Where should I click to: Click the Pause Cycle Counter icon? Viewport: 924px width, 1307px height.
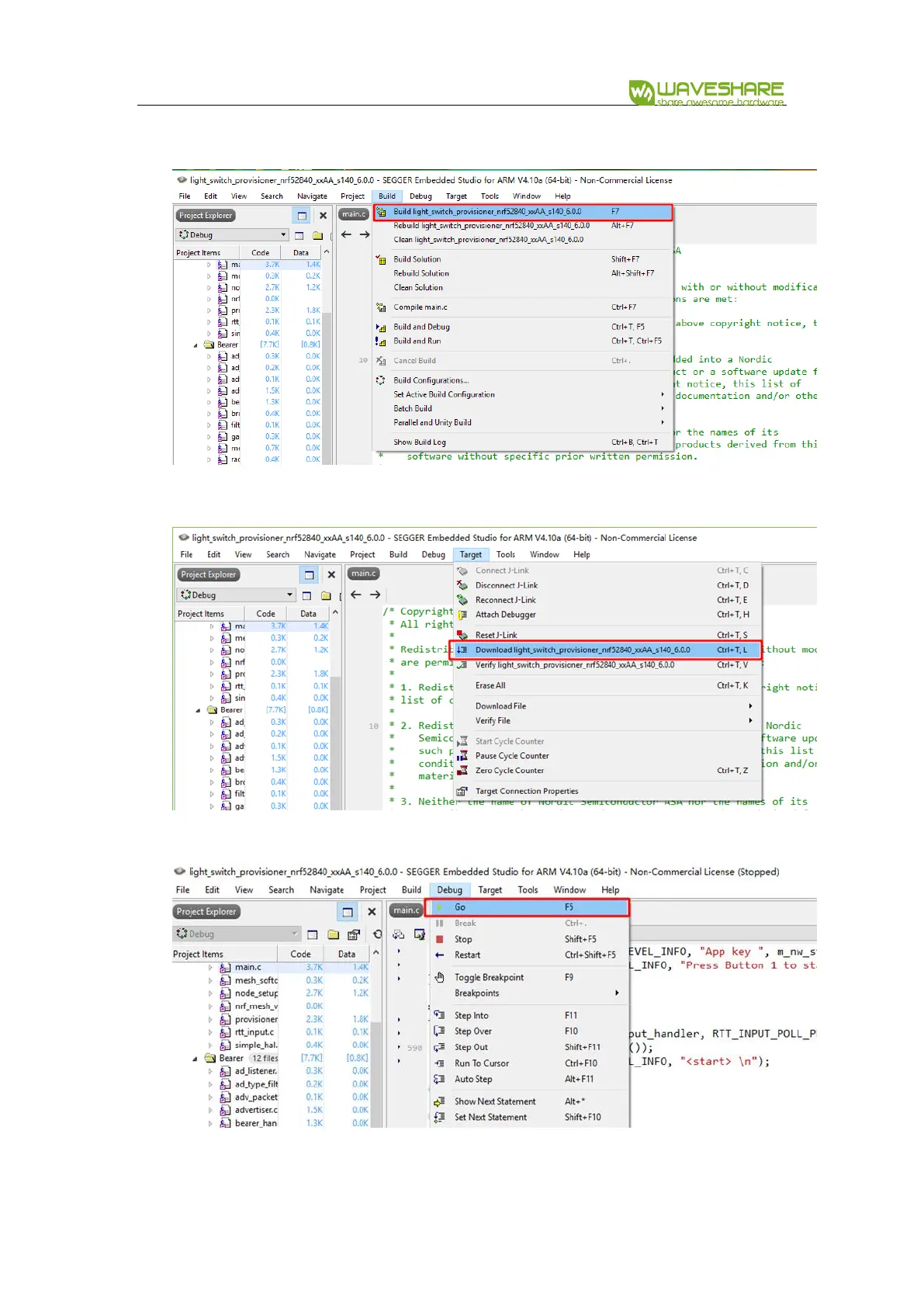(x=462, y=757)
